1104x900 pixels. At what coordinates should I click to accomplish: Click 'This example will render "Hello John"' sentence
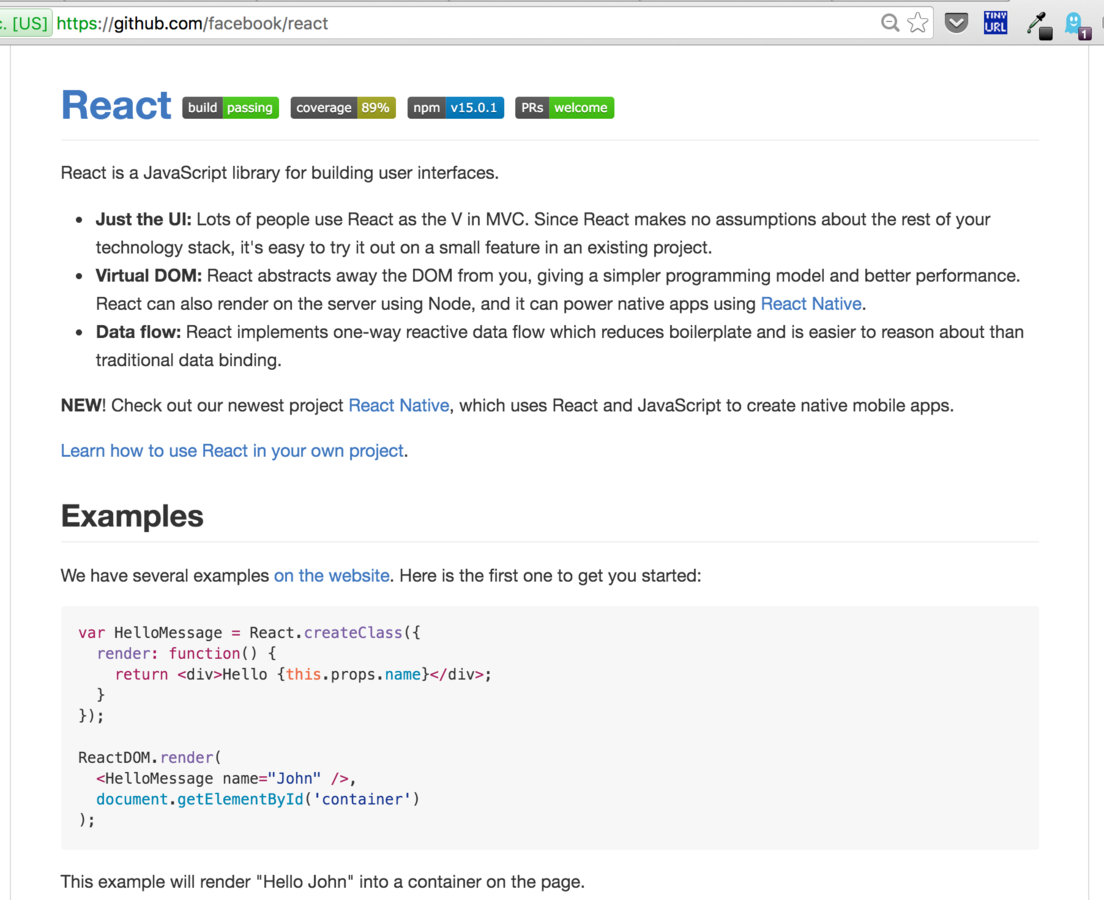tap(322, 882)
